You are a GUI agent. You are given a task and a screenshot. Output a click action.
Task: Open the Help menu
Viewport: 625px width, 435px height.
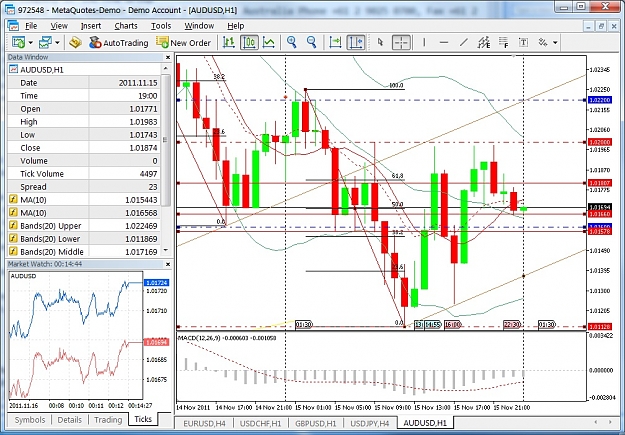[236, 26]
